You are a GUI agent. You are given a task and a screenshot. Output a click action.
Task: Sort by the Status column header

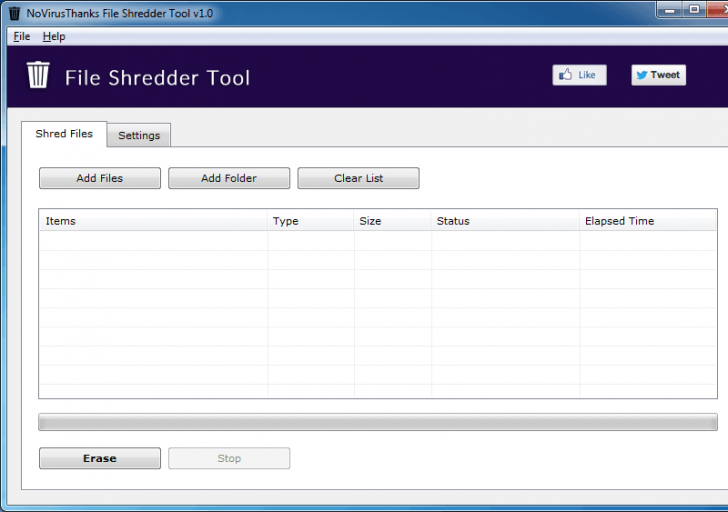click(506, 221)
